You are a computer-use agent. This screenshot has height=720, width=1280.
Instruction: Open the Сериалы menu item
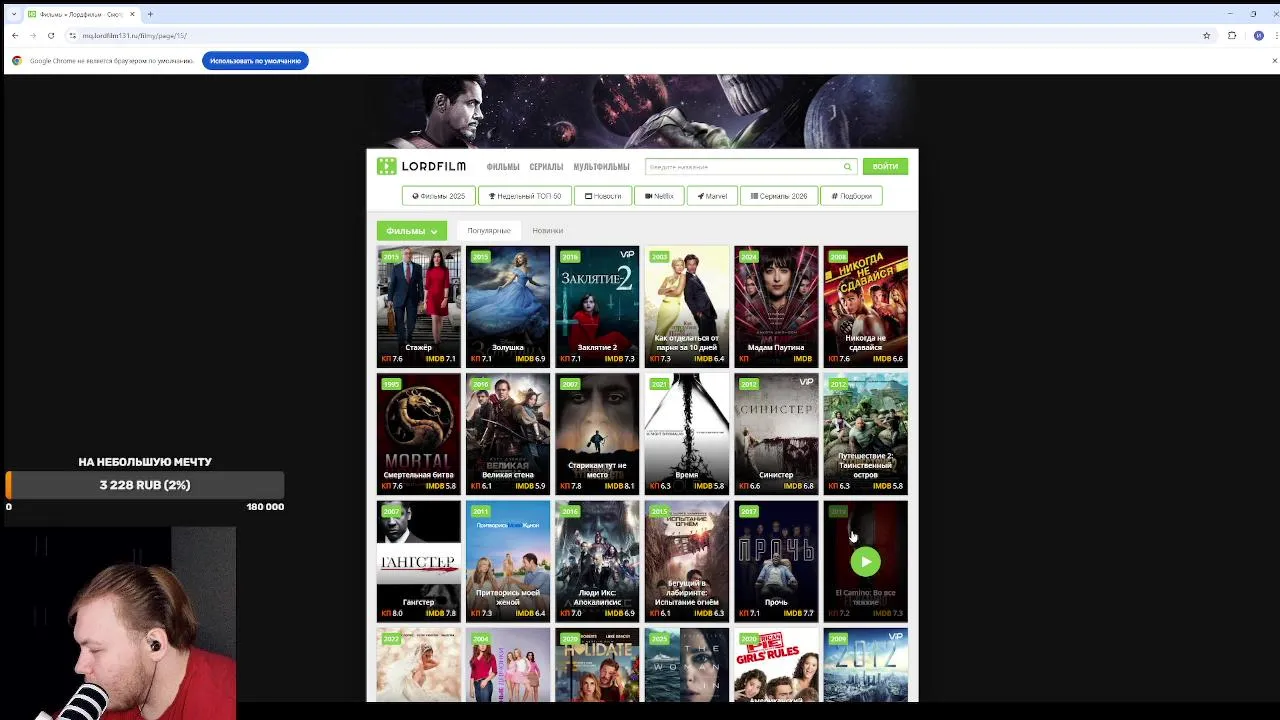[x=546, y=167]
